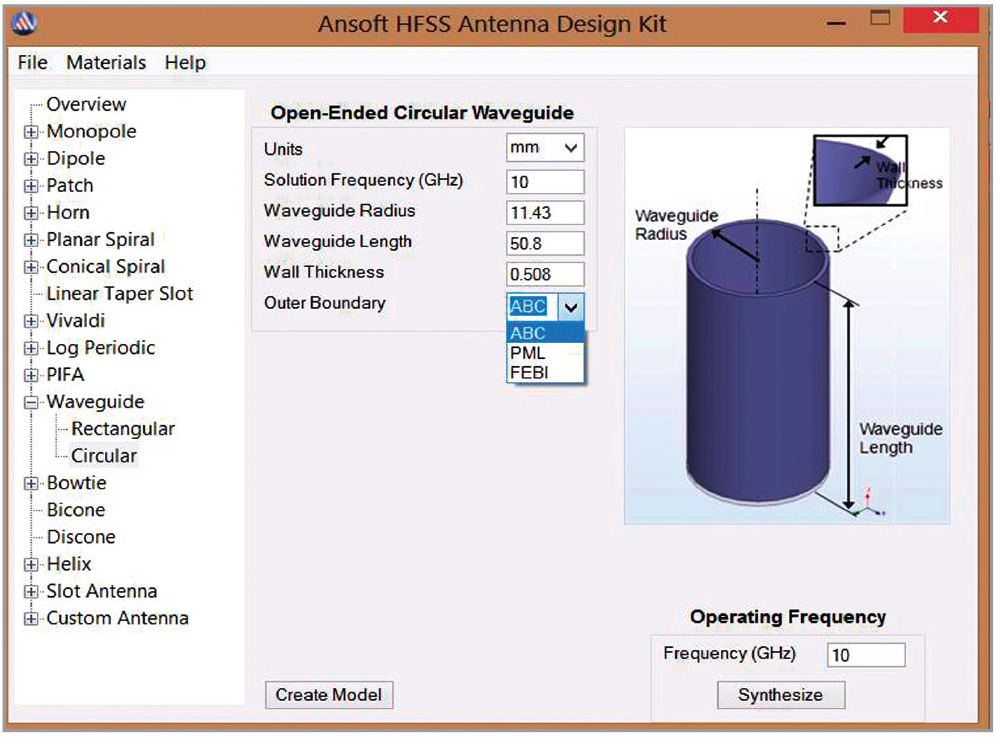The width and height of the screenshot is (997, 737).
Task: Expand the Helix tree node
Action: click(31, 564)
